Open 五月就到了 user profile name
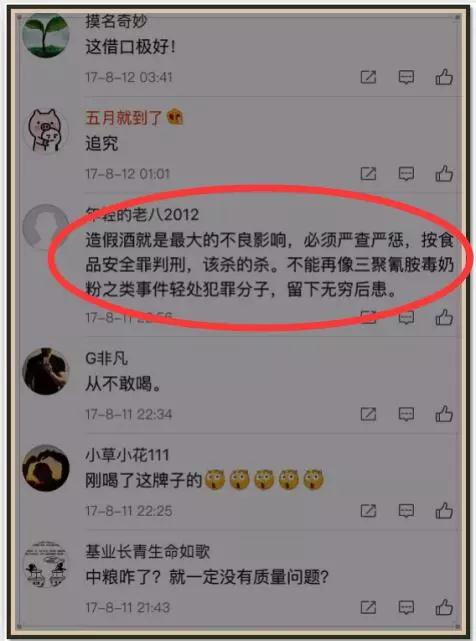This screenshot has width=476, height=641. 123,118
